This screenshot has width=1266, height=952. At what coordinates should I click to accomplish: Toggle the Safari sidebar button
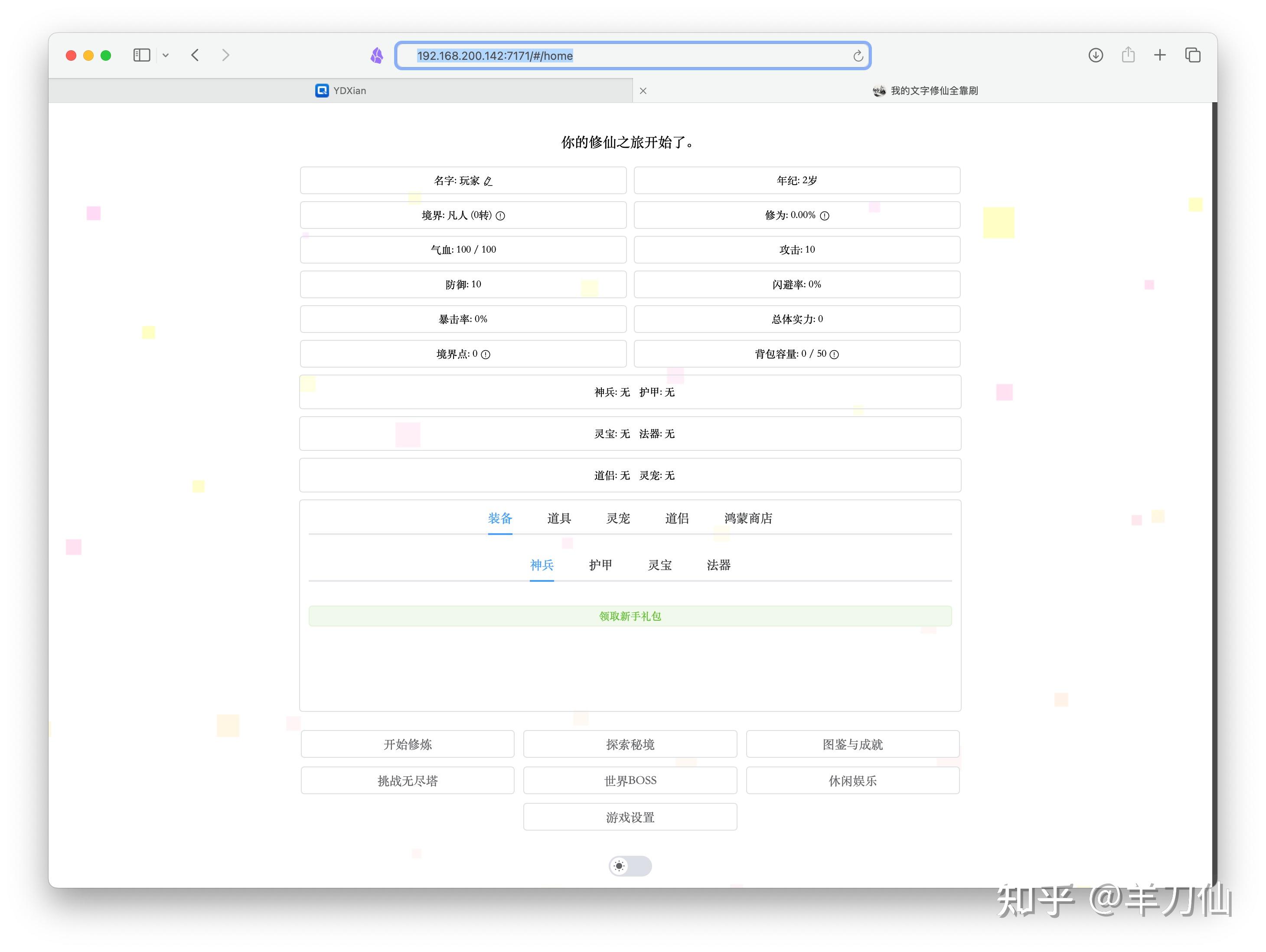coord(141,55)
